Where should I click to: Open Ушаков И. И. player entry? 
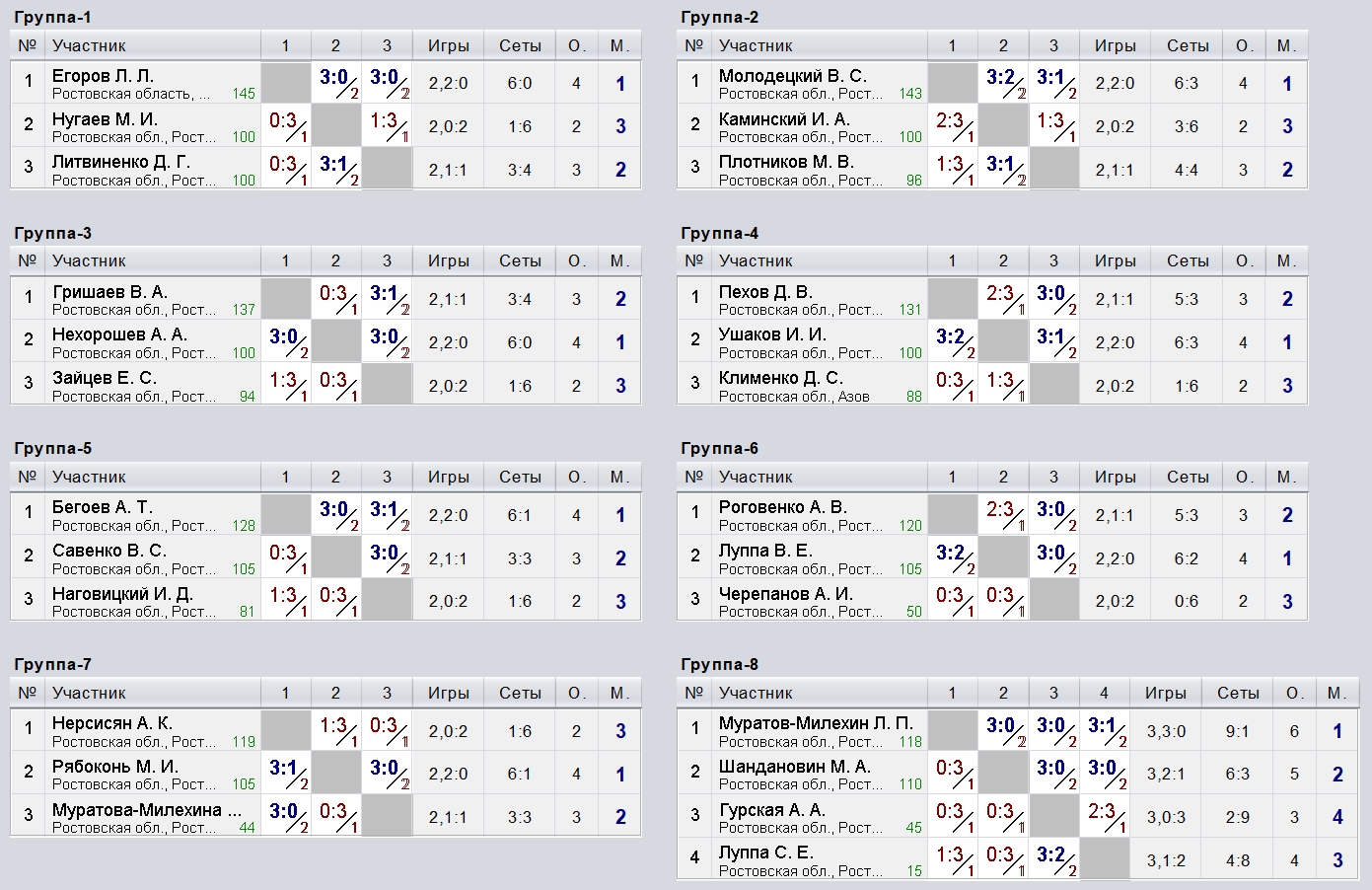click(772, 334)
